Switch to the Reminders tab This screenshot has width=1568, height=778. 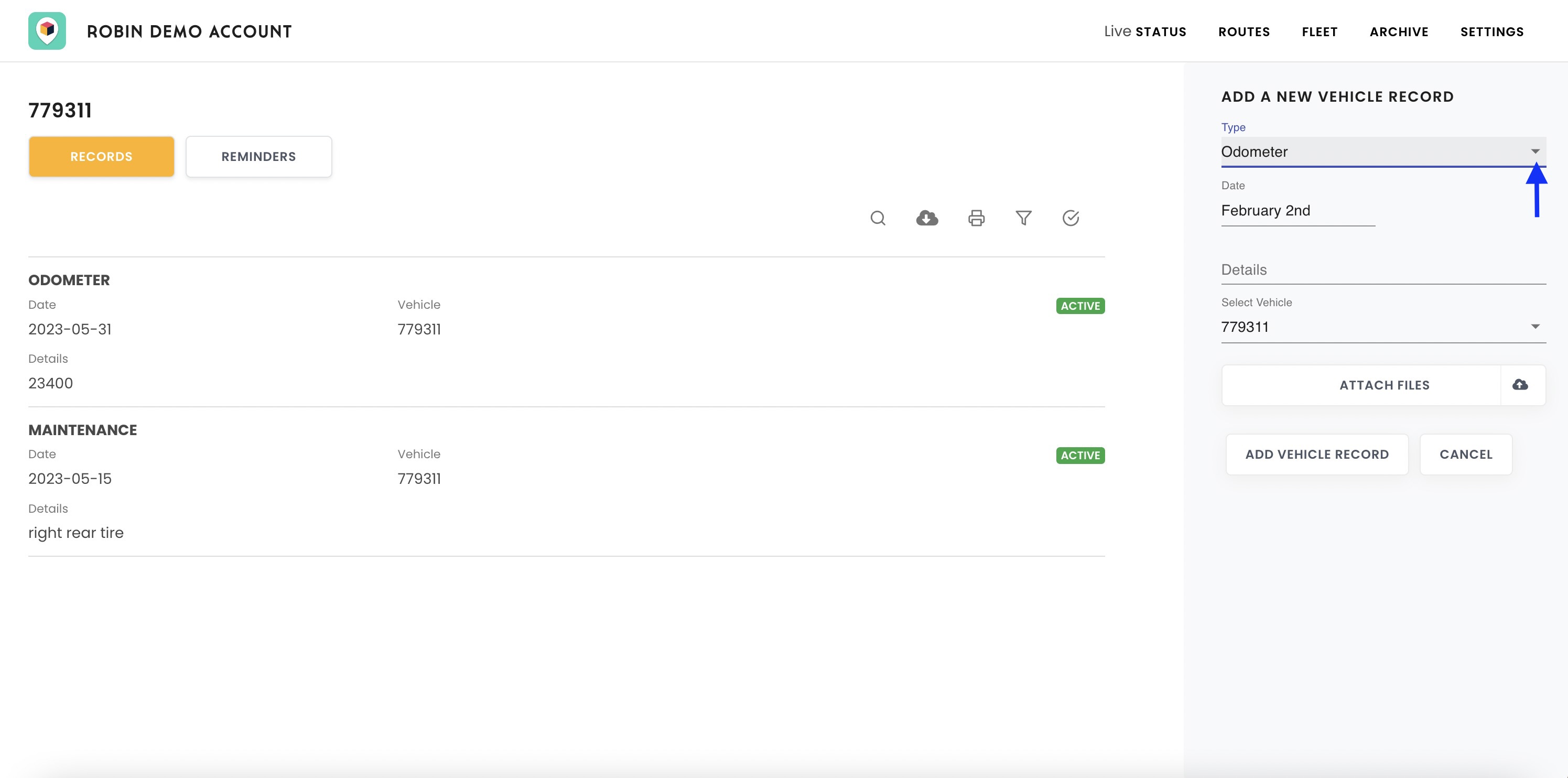tap(258, 156)
